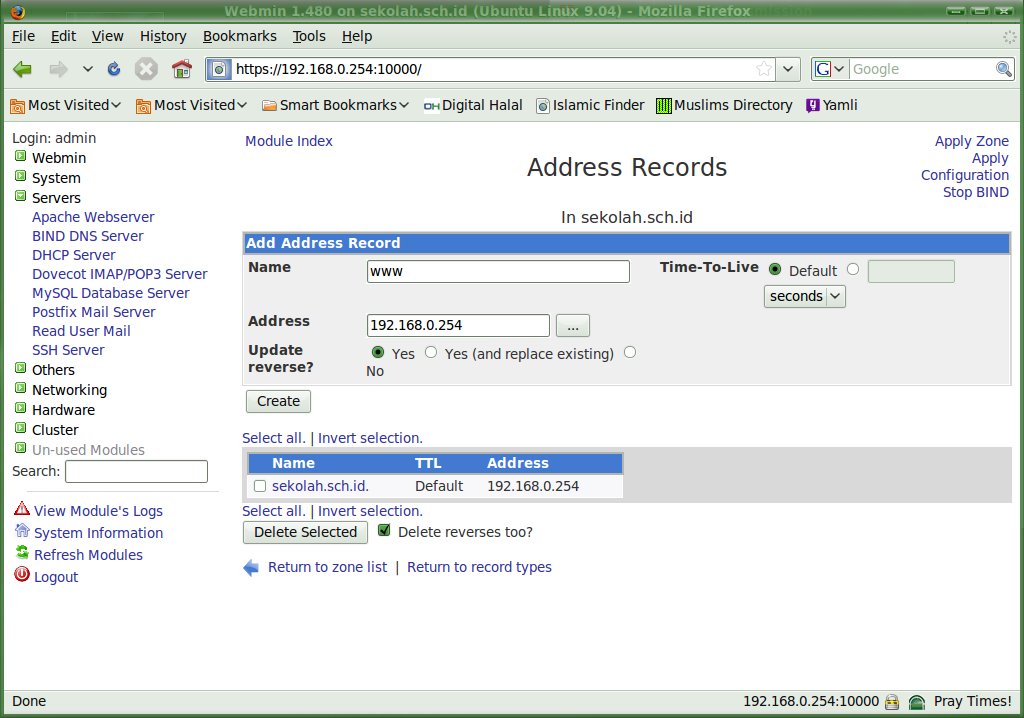This screenshot has width=1024, height=718.
Task: Click the Refresh Modules icon
Action: (x=22, y=553)
